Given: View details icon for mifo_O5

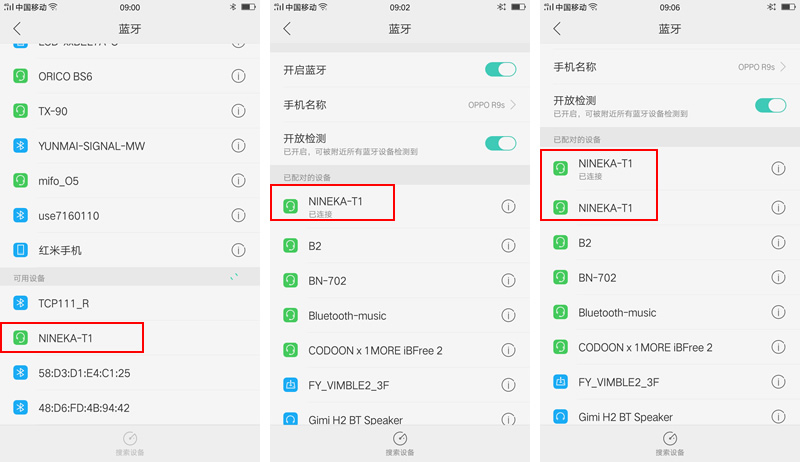Looking at the screenshot, I should (238, 181).
